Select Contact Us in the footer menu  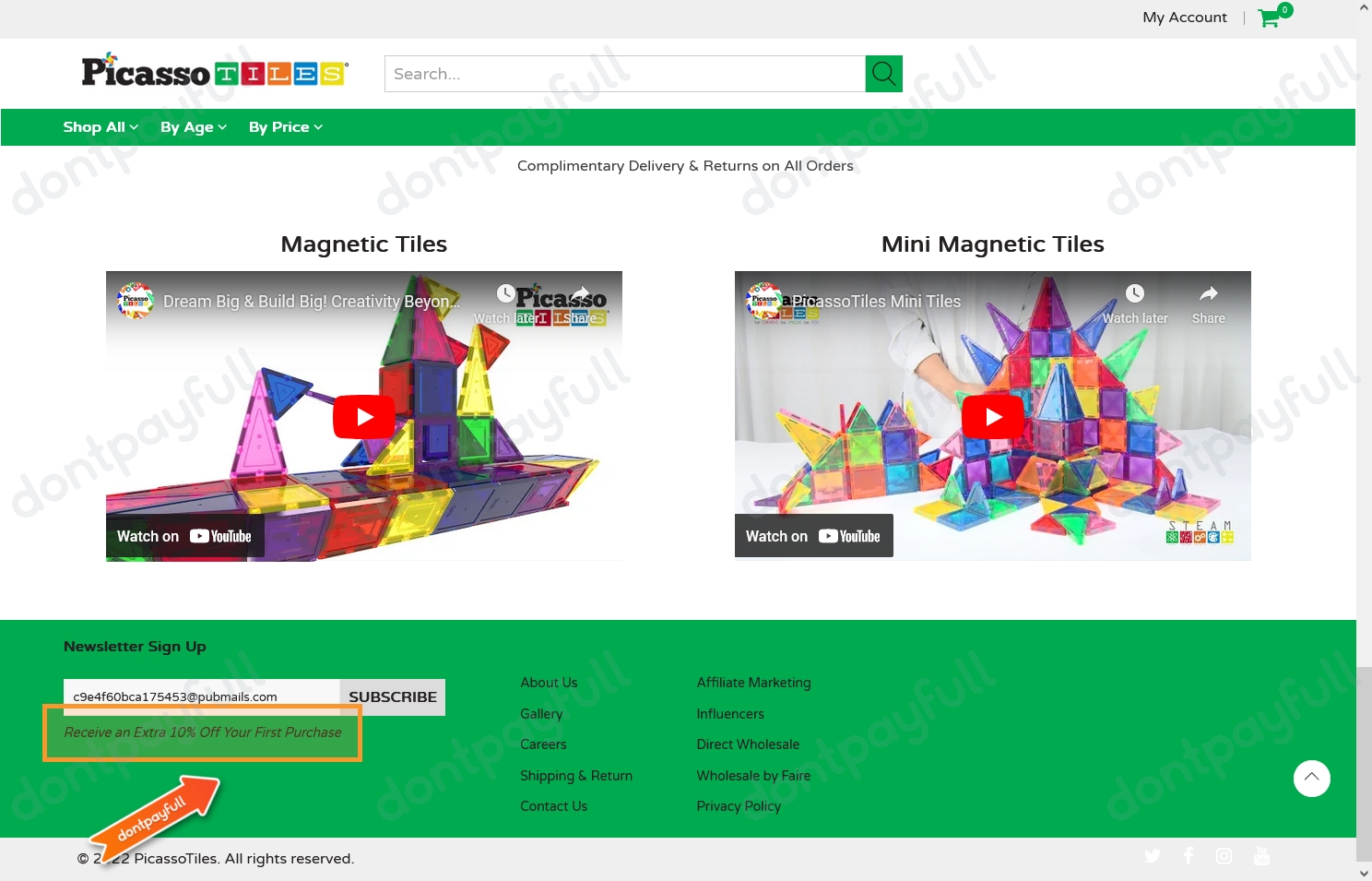(553, 806)
